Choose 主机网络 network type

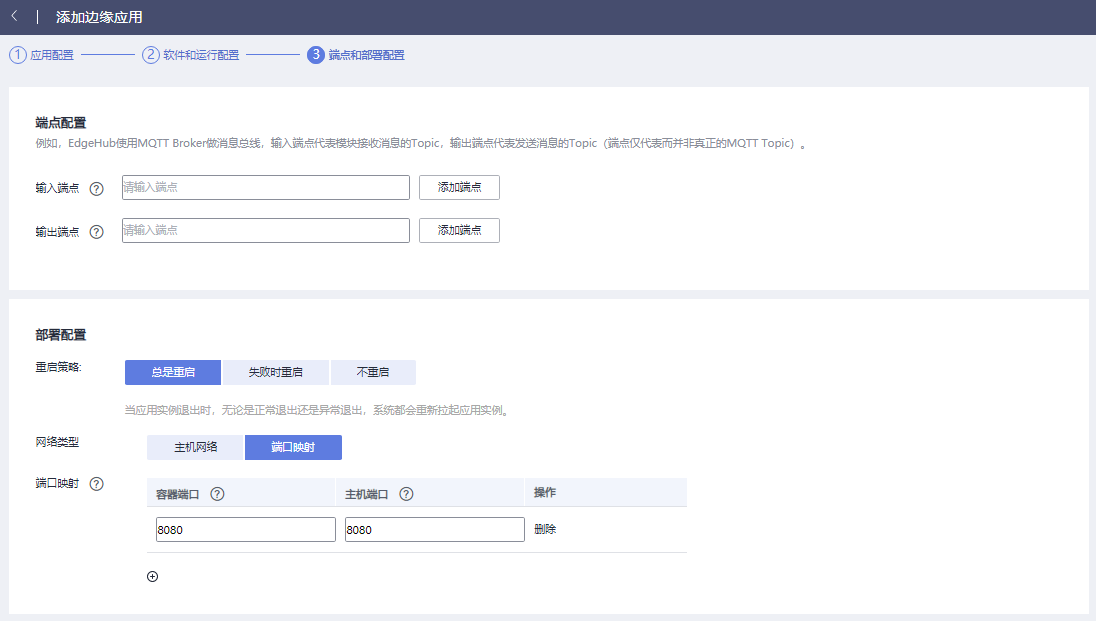point(195,447)
